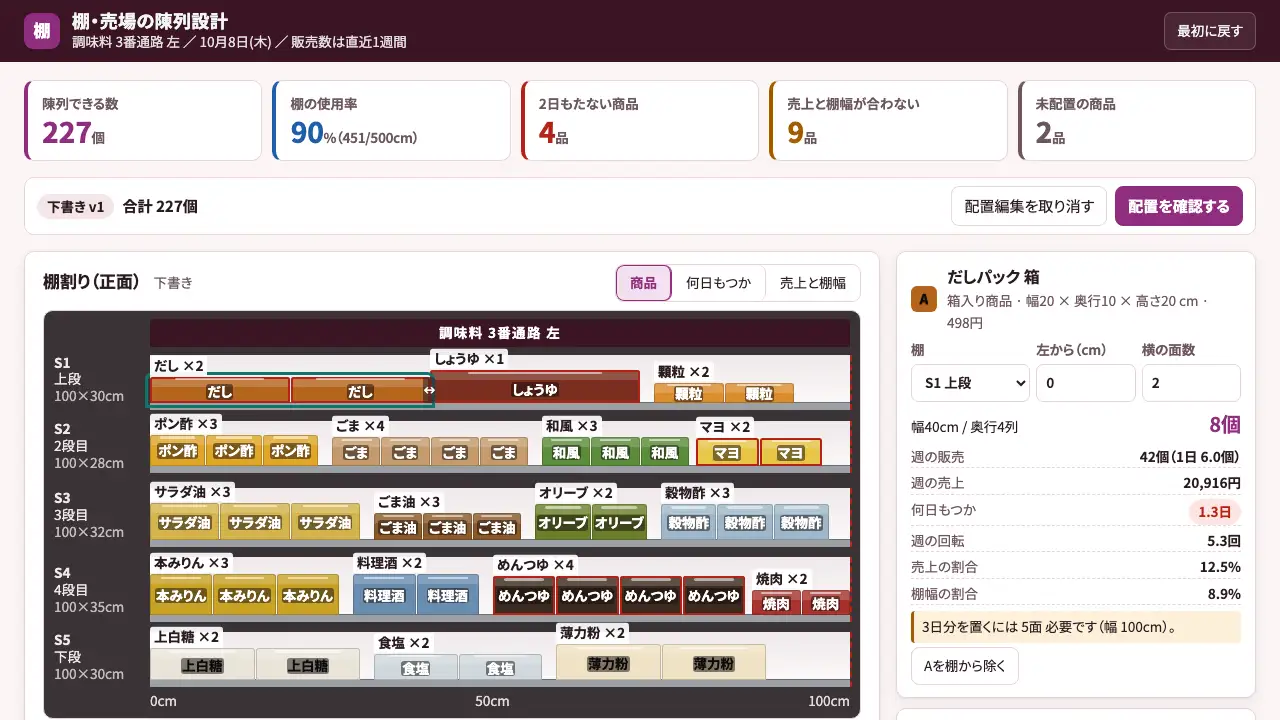Viewport: 1280px width, 720px height.
Task: Select the first 本みりん block
Action: coord(181,594)
